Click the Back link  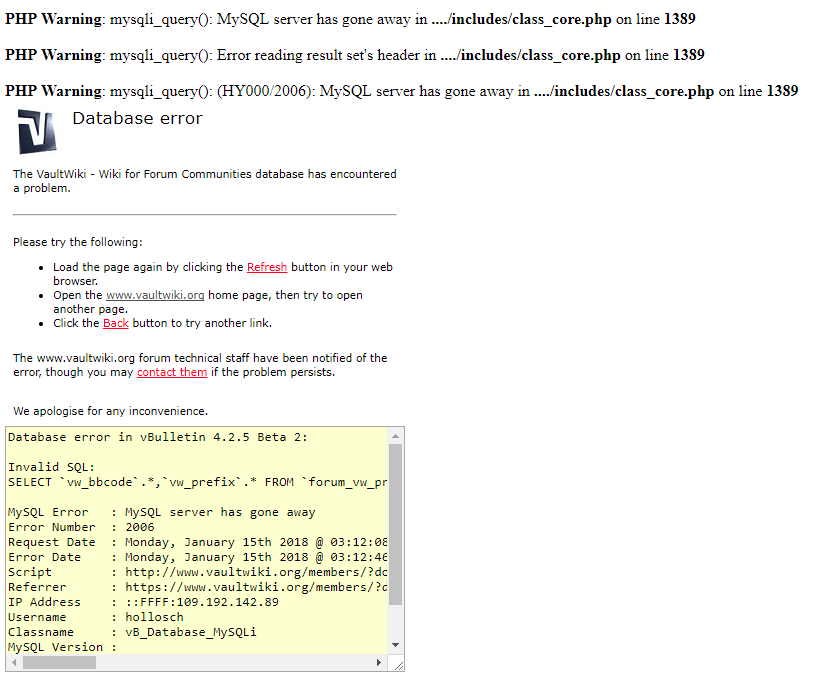[116, 323]
